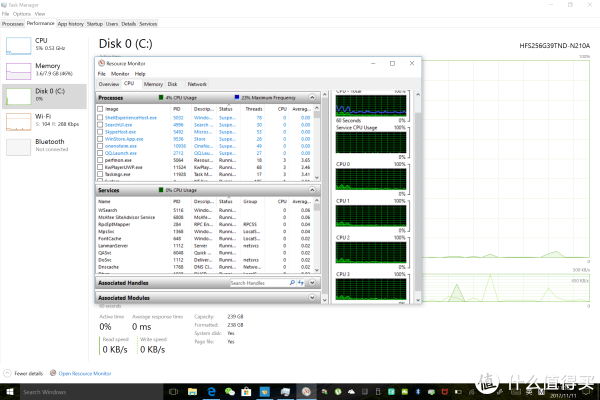Image resolution: width=600 pixels, height=400 pixels.
Task: Check the ShellExperienceHost.exe process checkbox
Action: 100,118
